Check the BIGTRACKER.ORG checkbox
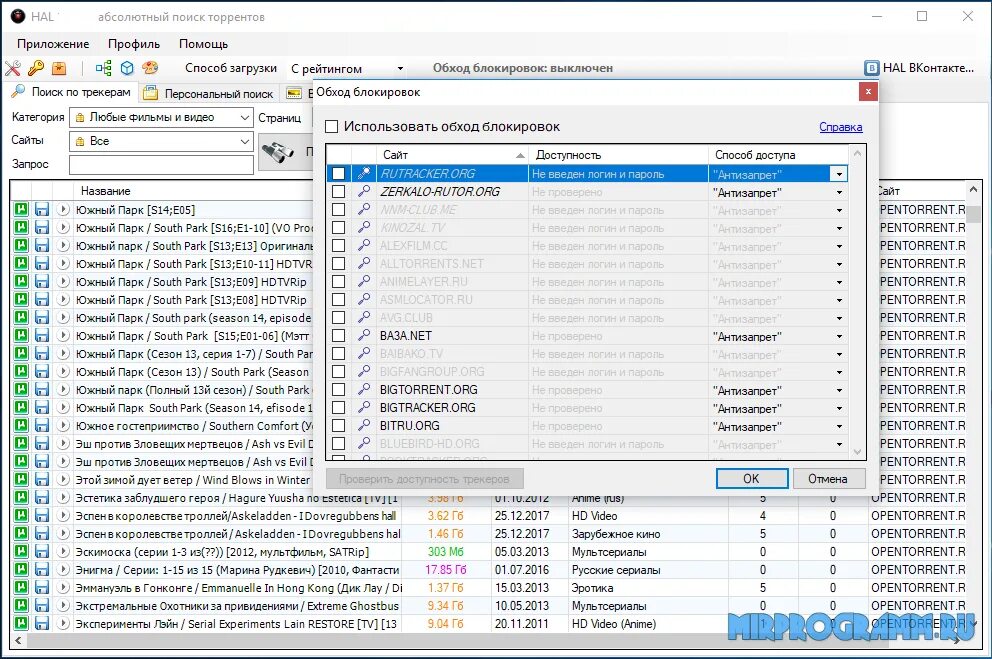Screen dimensions: 992x659 tap(338, 407)
